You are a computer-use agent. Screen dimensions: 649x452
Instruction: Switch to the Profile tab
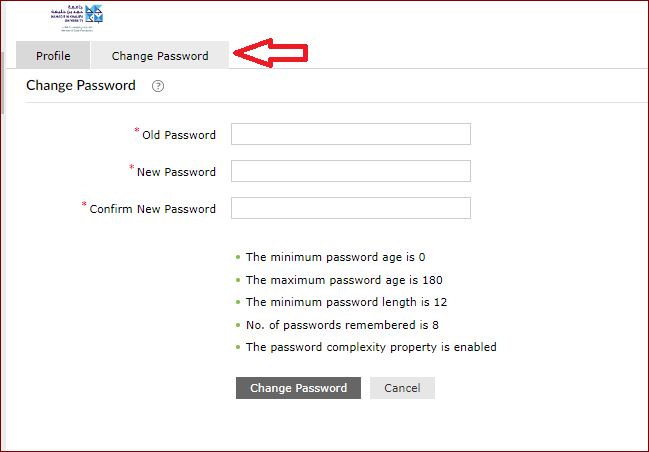point(53,55)
